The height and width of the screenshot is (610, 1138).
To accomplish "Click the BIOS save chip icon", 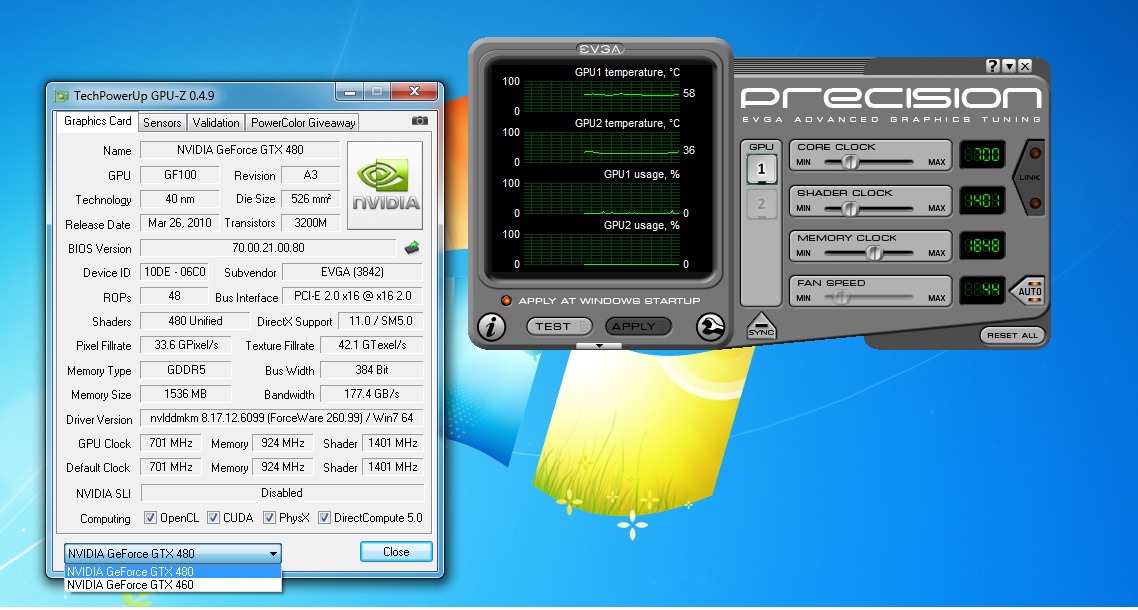I will point(412,248).
